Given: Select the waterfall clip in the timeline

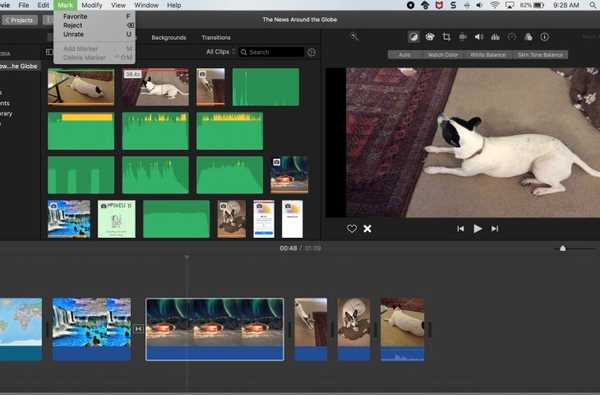Looking at the screenshot, I should tap(91, 329).
